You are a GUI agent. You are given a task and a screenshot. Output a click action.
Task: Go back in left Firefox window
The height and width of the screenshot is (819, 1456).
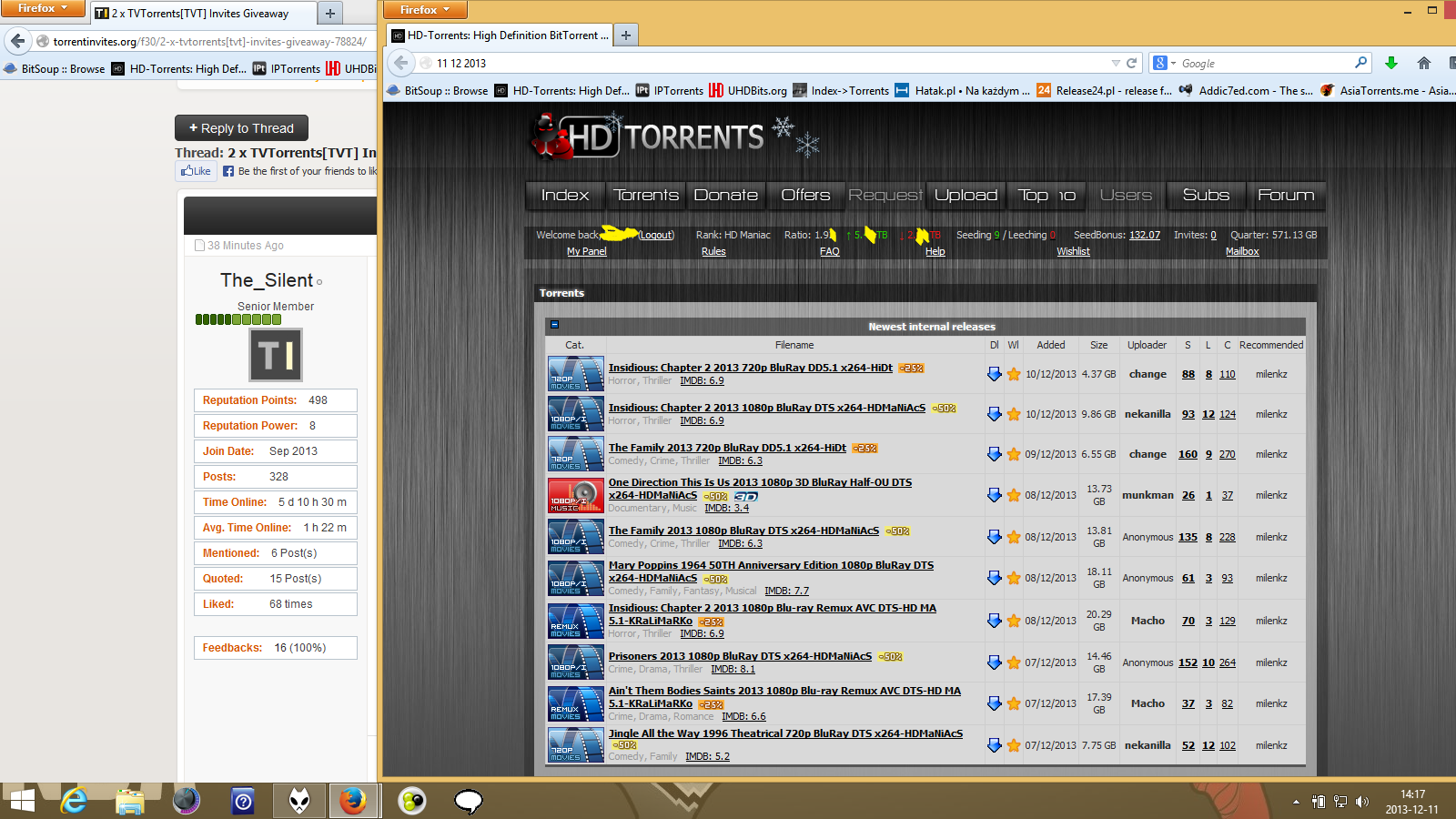17,41
